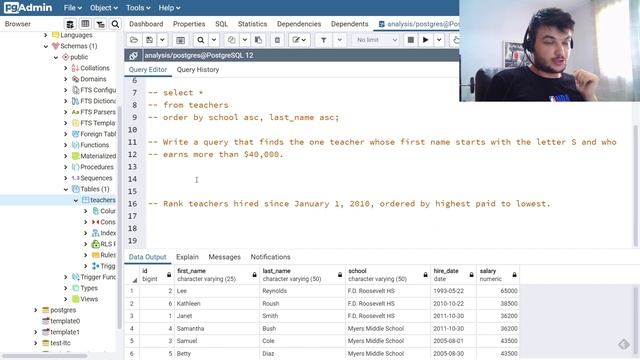
Task: Click the Save Data Changes grid icon
Action: [180, 40]
